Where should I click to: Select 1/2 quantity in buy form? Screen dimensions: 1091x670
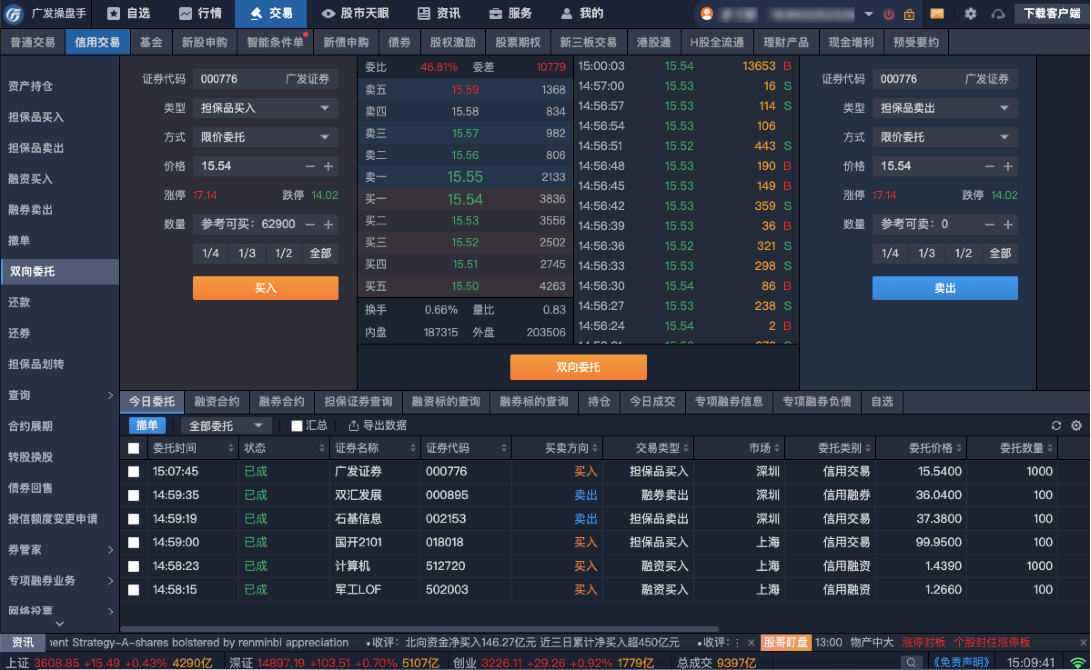pyautogui.click(x=284, y=253)
